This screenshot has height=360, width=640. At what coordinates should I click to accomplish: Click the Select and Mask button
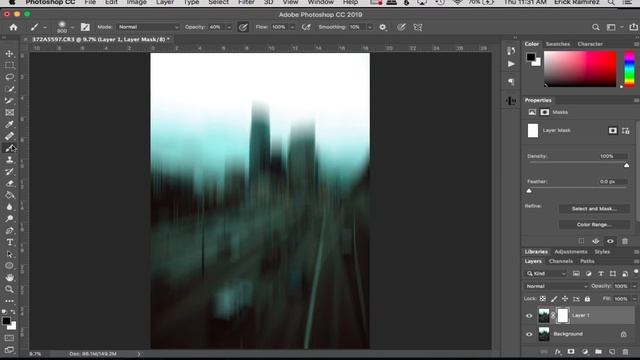point(594,209)
